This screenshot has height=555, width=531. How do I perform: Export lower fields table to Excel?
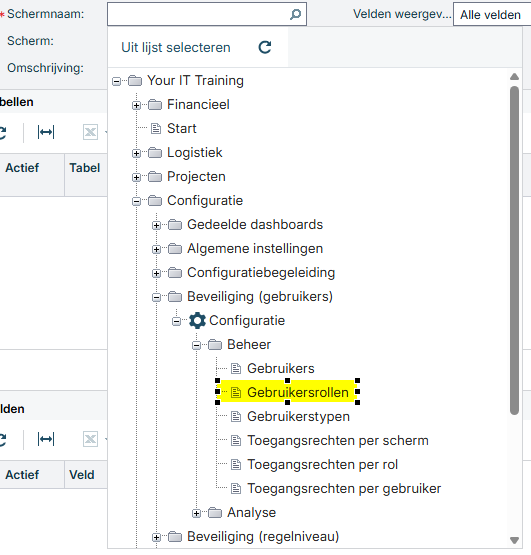(x=90, y=440)
